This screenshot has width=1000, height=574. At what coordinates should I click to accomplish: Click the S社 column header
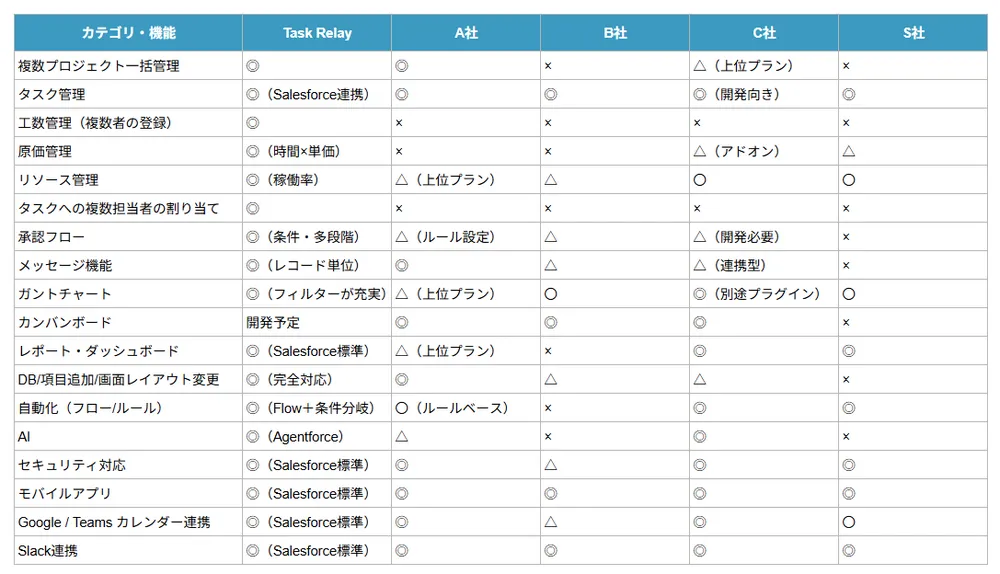913,33
